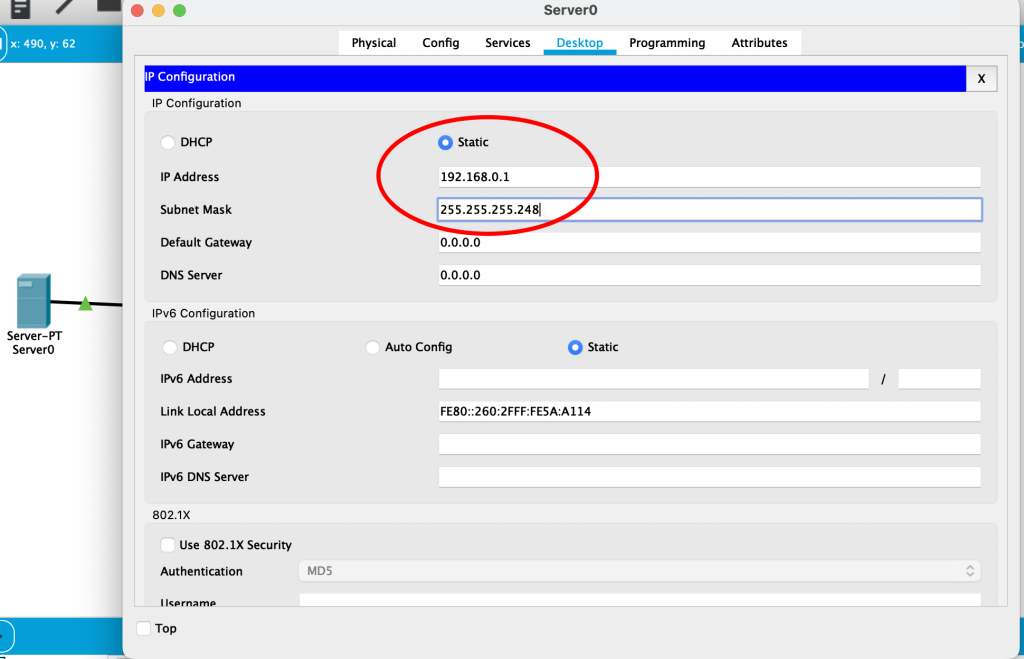Switch to the Physical tab
Viewport: 1024px width, 659px height.
[x=374, y=43]
